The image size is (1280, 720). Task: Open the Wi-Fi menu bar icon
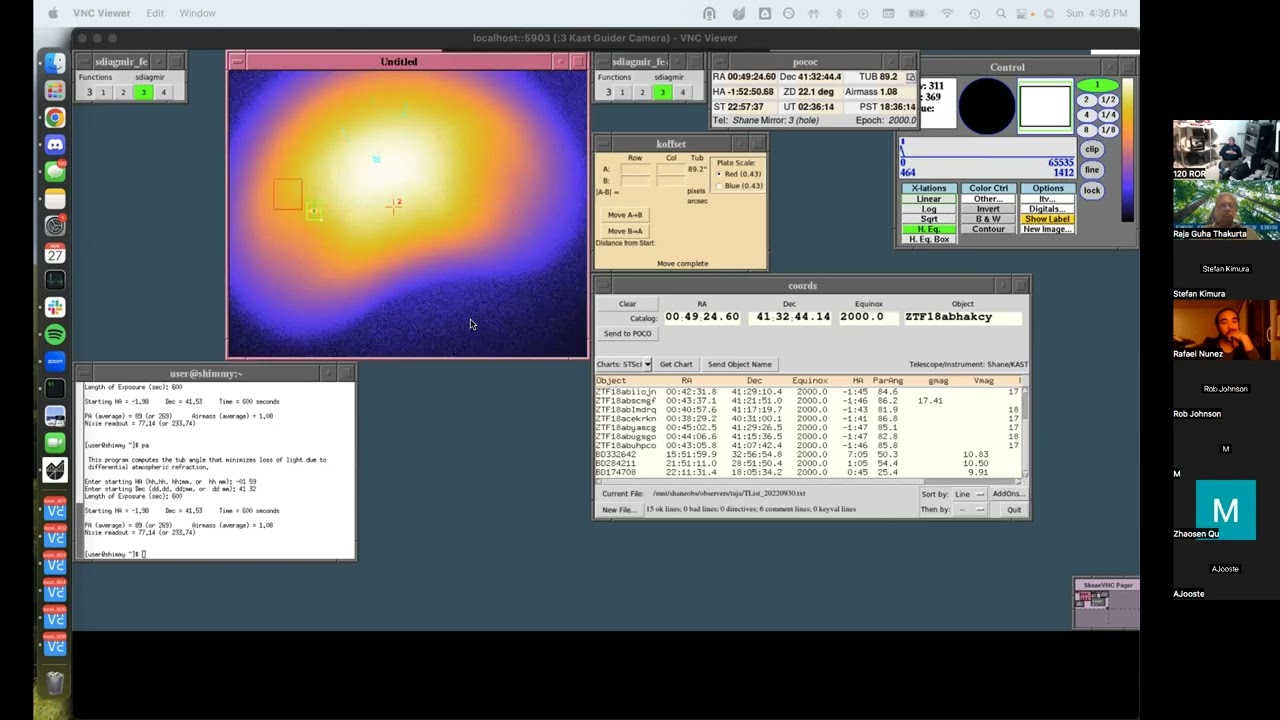pyautogui.click(x=947, y=13)
